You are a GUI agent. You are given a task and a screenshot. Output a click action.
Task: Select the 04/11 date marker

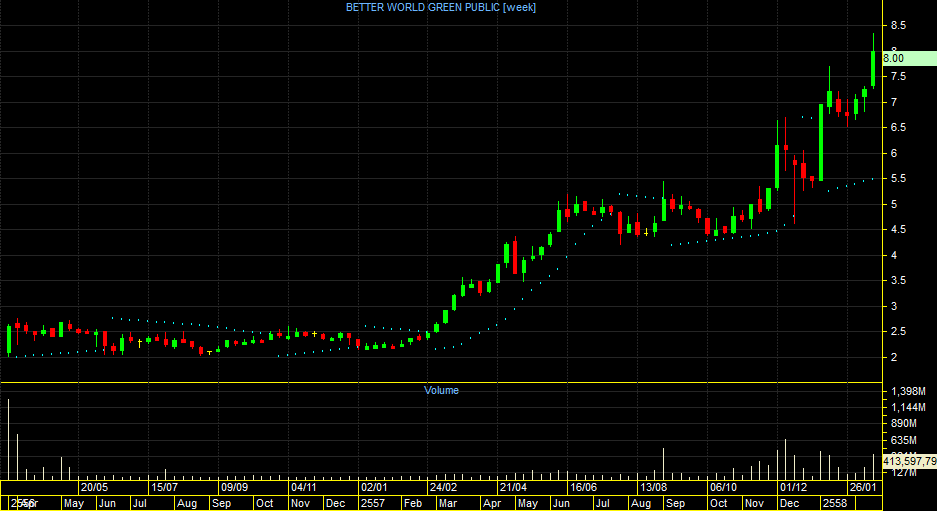(304, 487)
